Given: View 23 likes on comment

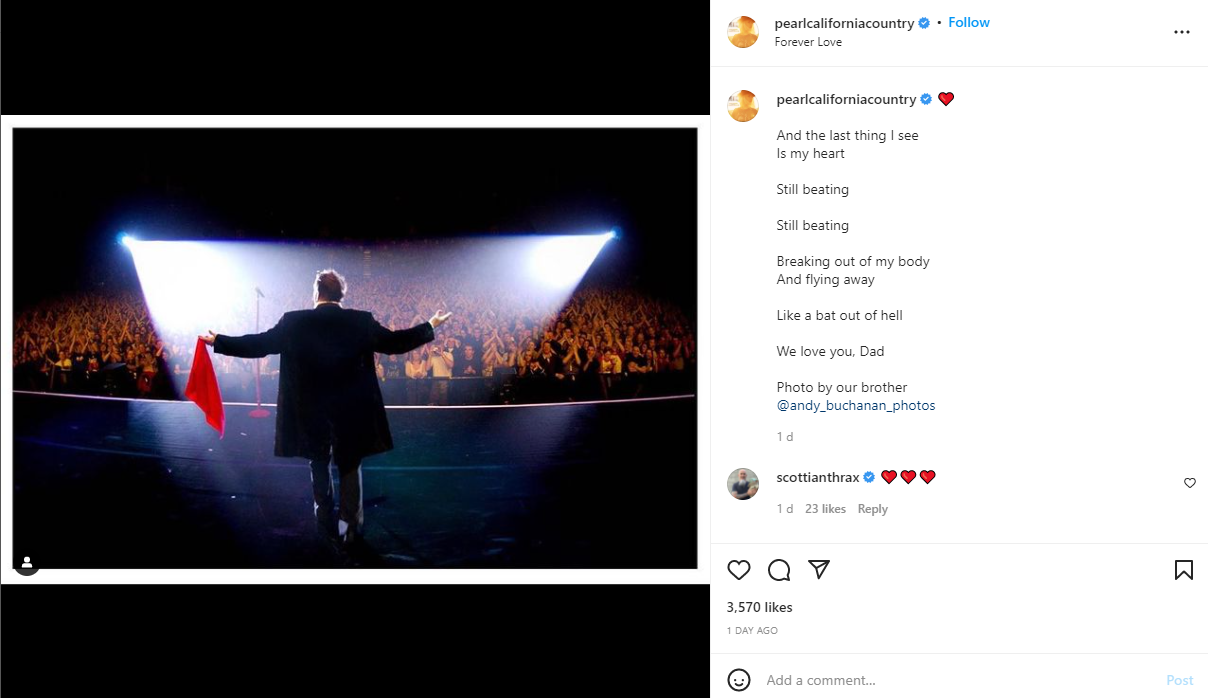Looking at the screenshot, I should click(825, 509).
